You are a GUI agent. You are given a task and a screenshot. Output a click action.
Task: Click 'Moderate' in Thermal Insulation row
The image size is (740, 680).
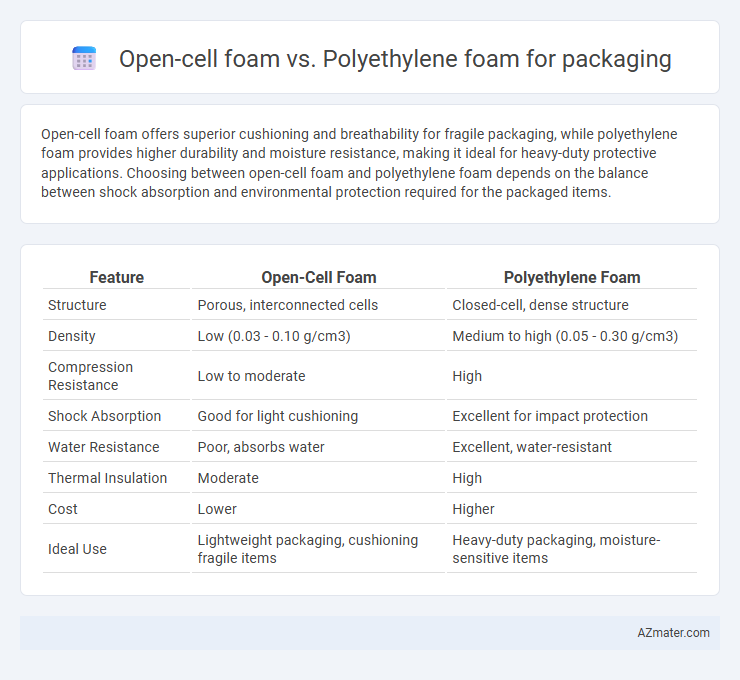228,478
